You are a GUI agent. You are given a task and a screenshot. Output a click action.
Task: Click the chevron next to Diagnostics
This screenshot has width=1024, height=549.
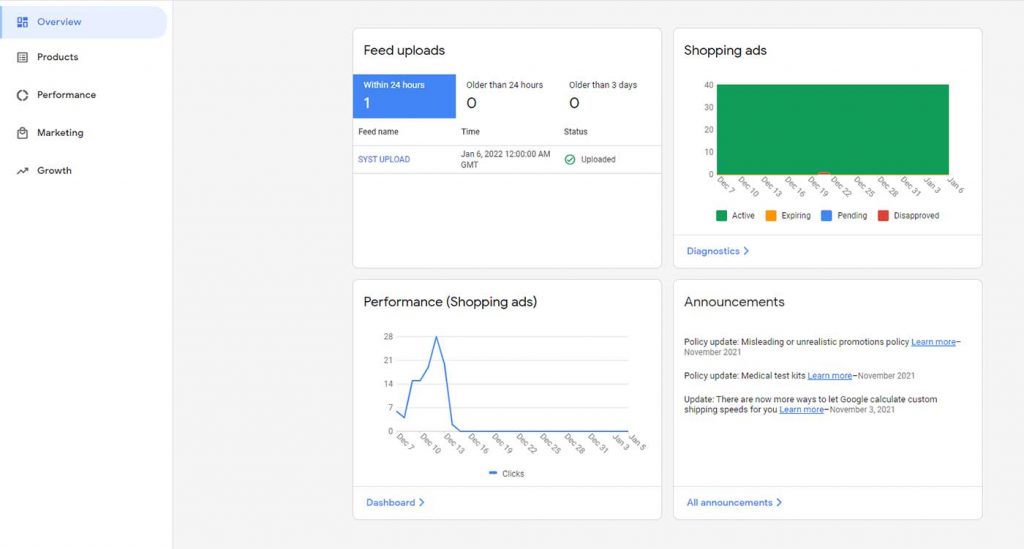click(746, 251)
